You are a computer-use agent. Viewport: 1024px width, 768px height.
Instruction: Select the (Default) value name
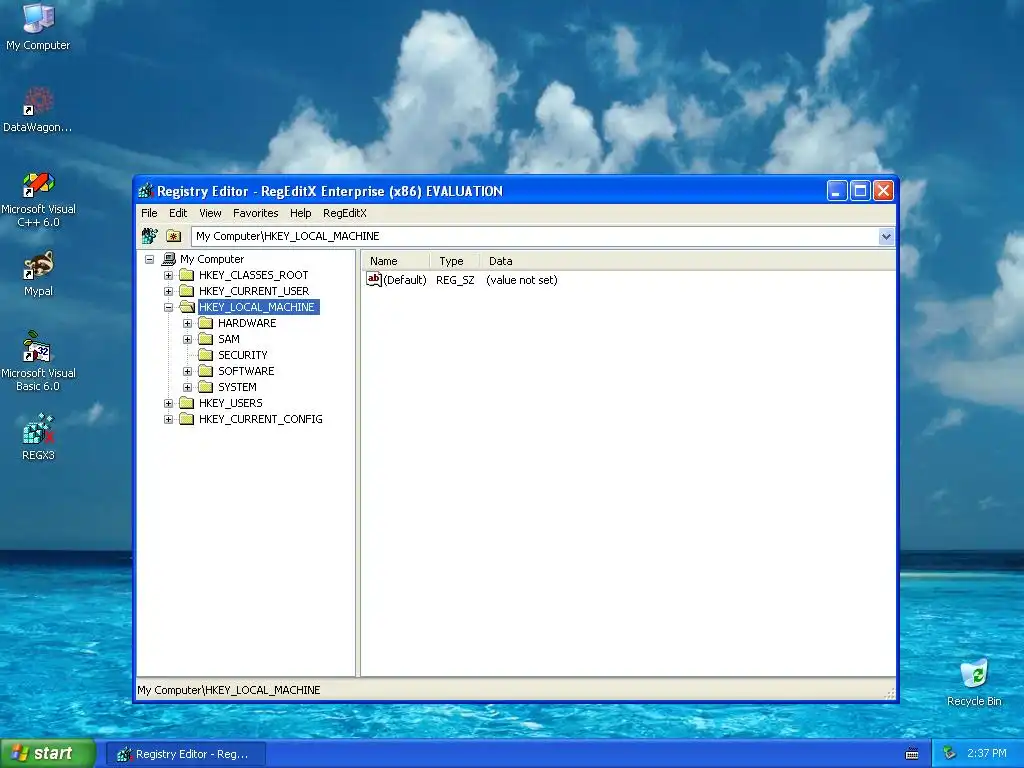405,280
